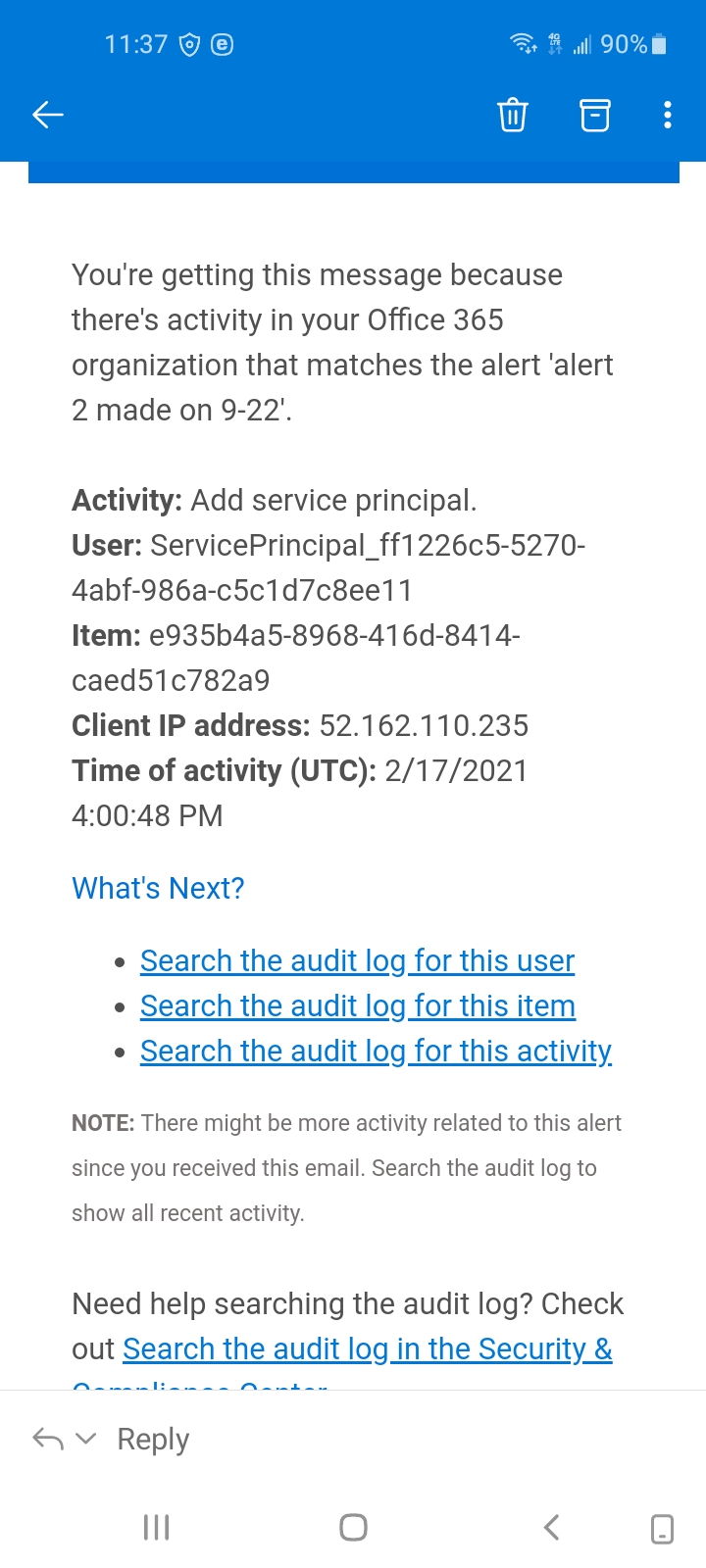This screenshot has width=706, height=1568.
Task: Tap the battery indicator in status bar
Action: pos(659,44)
